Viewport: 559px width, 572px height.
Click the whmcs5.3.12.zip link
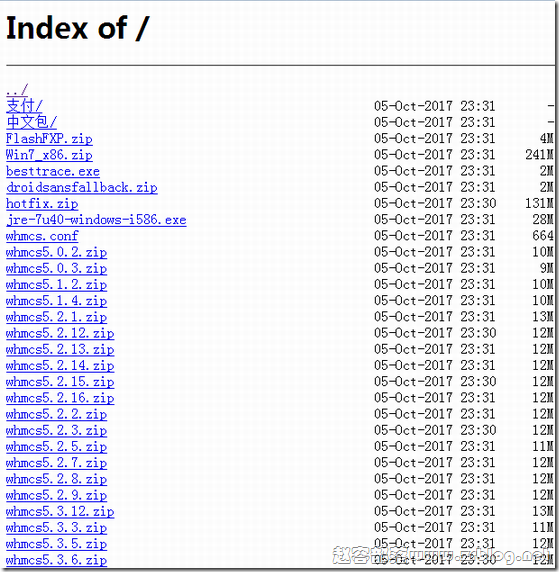point(60,511)
